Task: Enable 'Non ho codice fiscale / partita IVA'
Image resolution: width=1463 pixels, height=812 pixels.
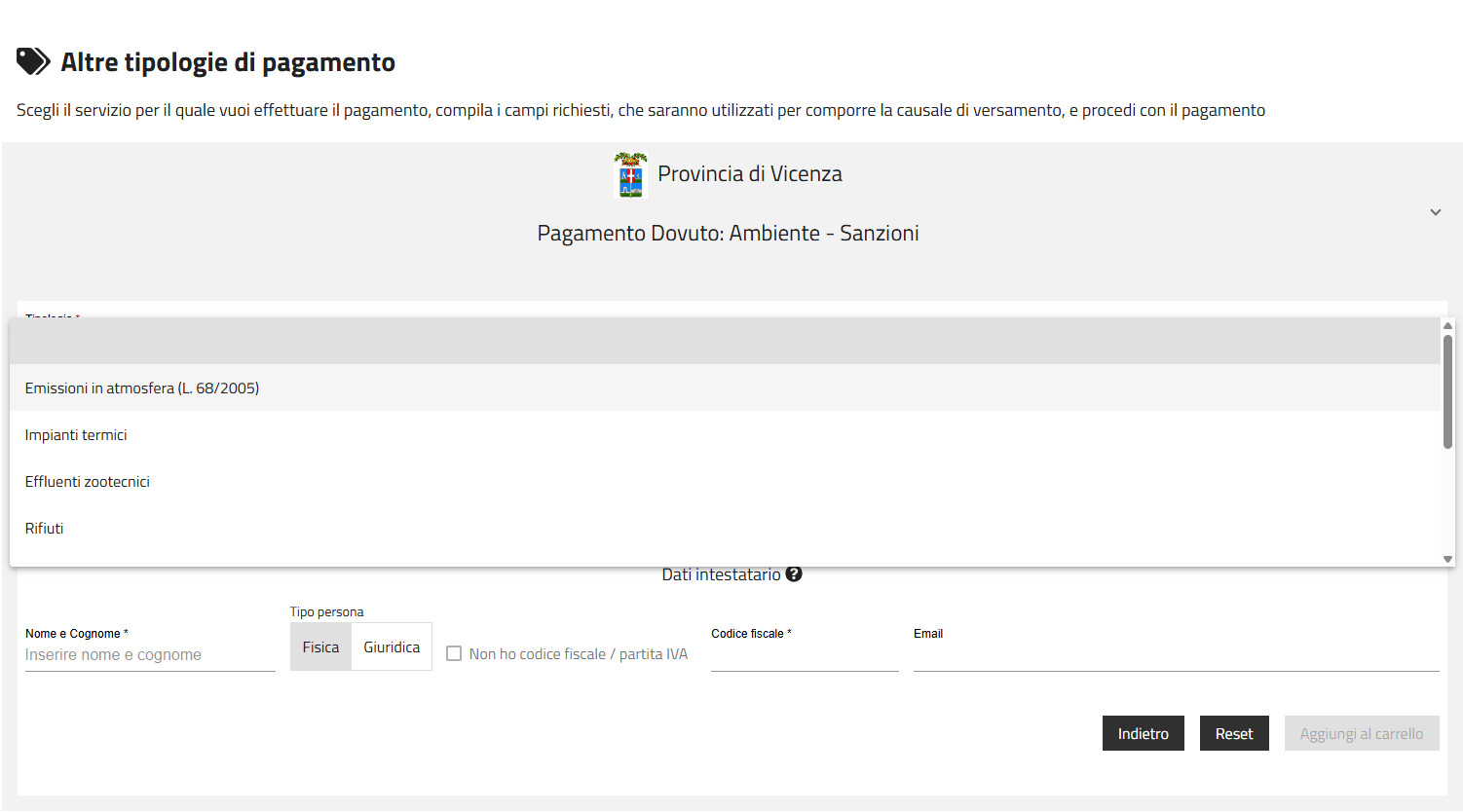Action: (x=454, y=653)
